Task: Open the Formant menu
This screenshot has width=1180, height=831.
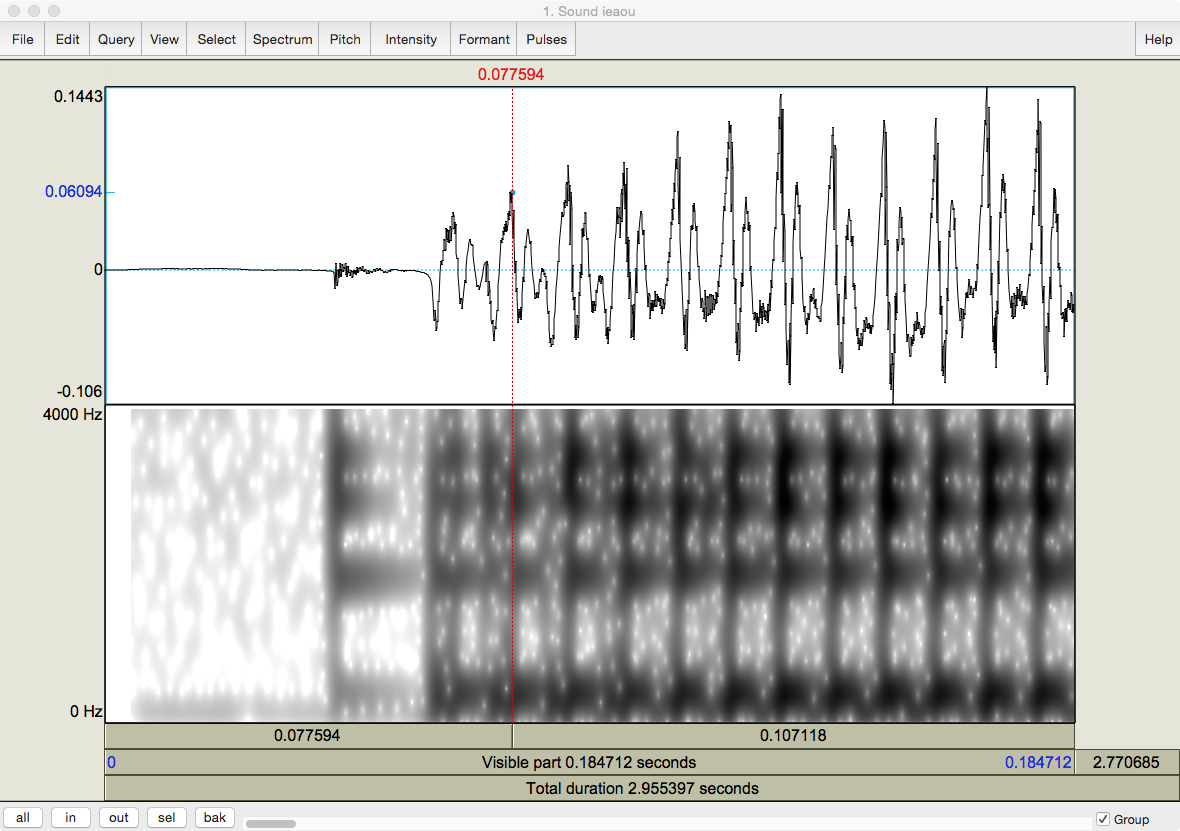Action: (484, 39)
